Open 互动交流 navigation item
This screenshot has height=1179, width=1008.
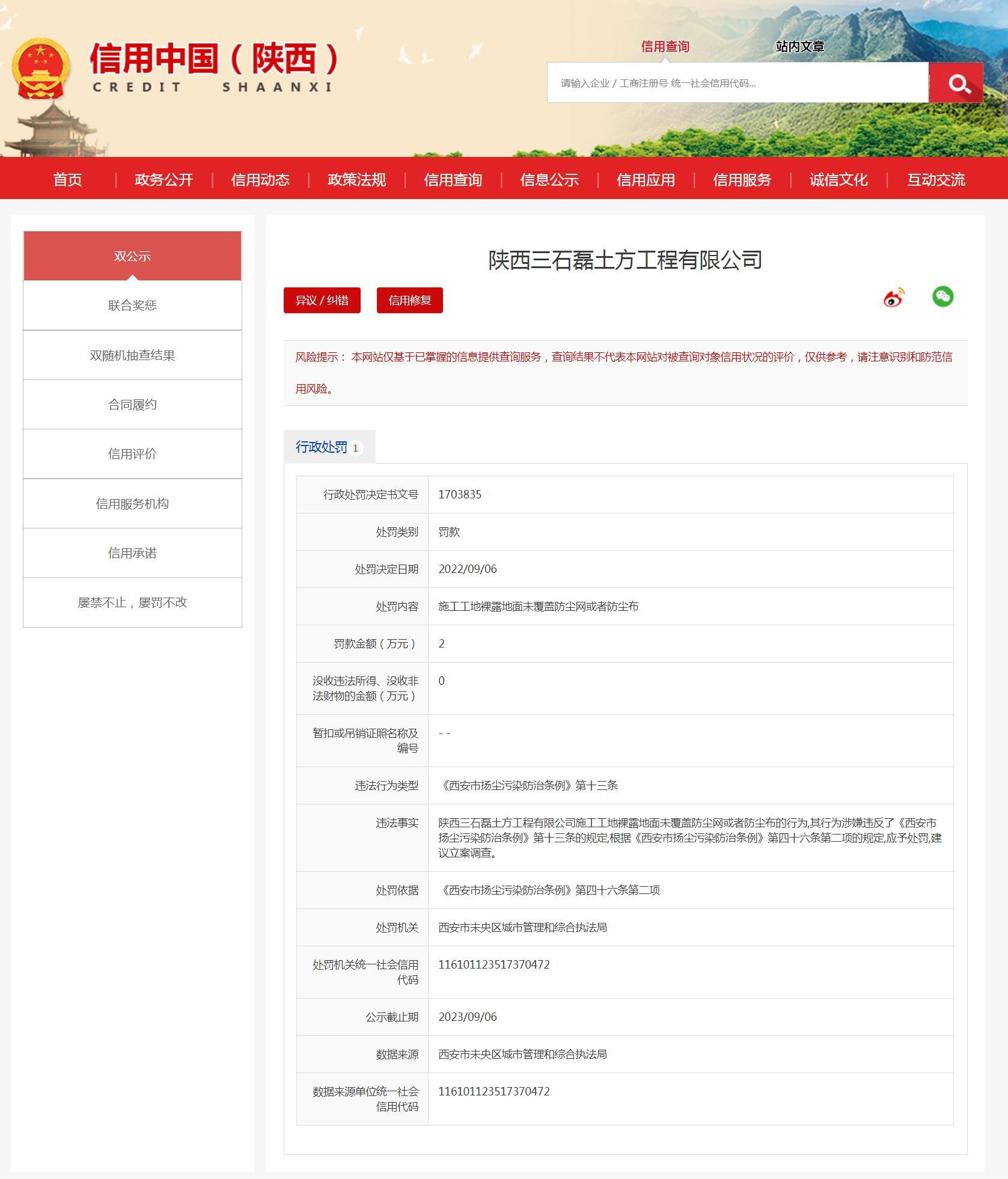(x=935, y=180)
